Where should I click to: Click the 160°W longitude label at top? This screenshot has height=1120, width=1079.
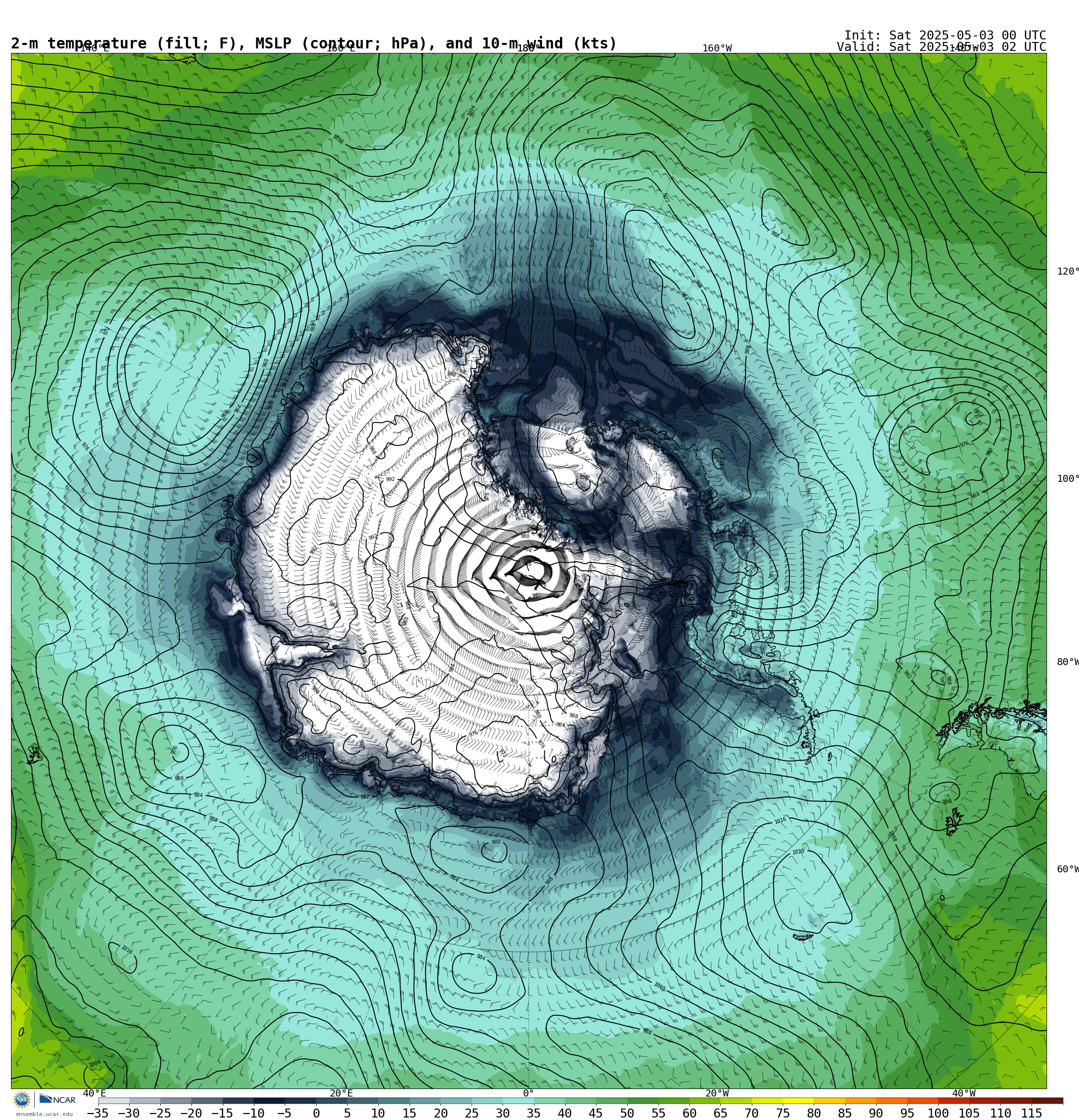click(x=717, y=48)
